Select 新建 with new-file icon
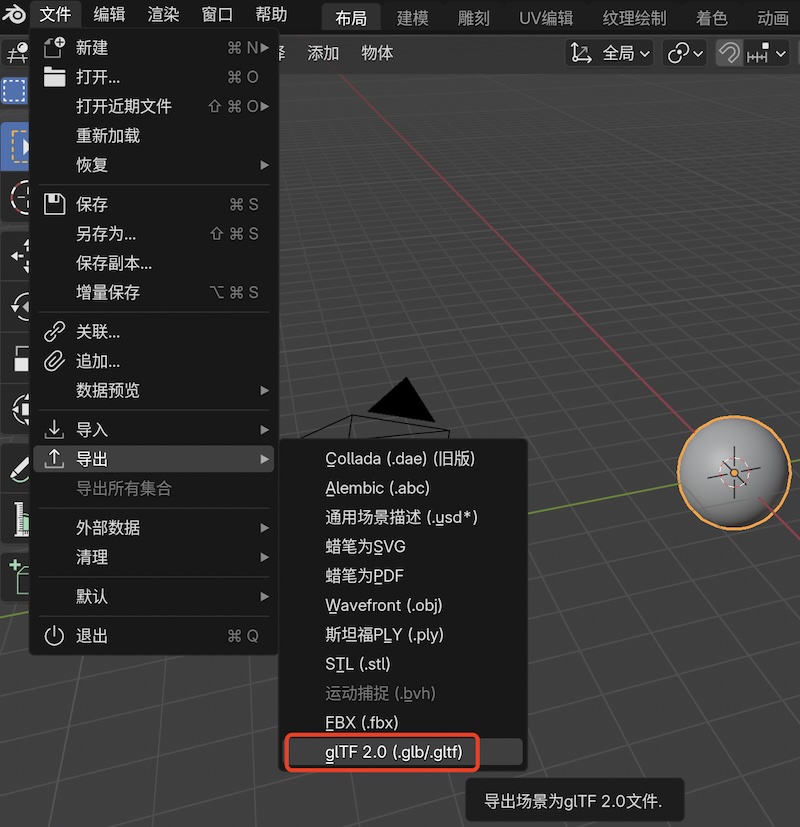Viewport: 800px width, 827px height. (x=153, y=48)
